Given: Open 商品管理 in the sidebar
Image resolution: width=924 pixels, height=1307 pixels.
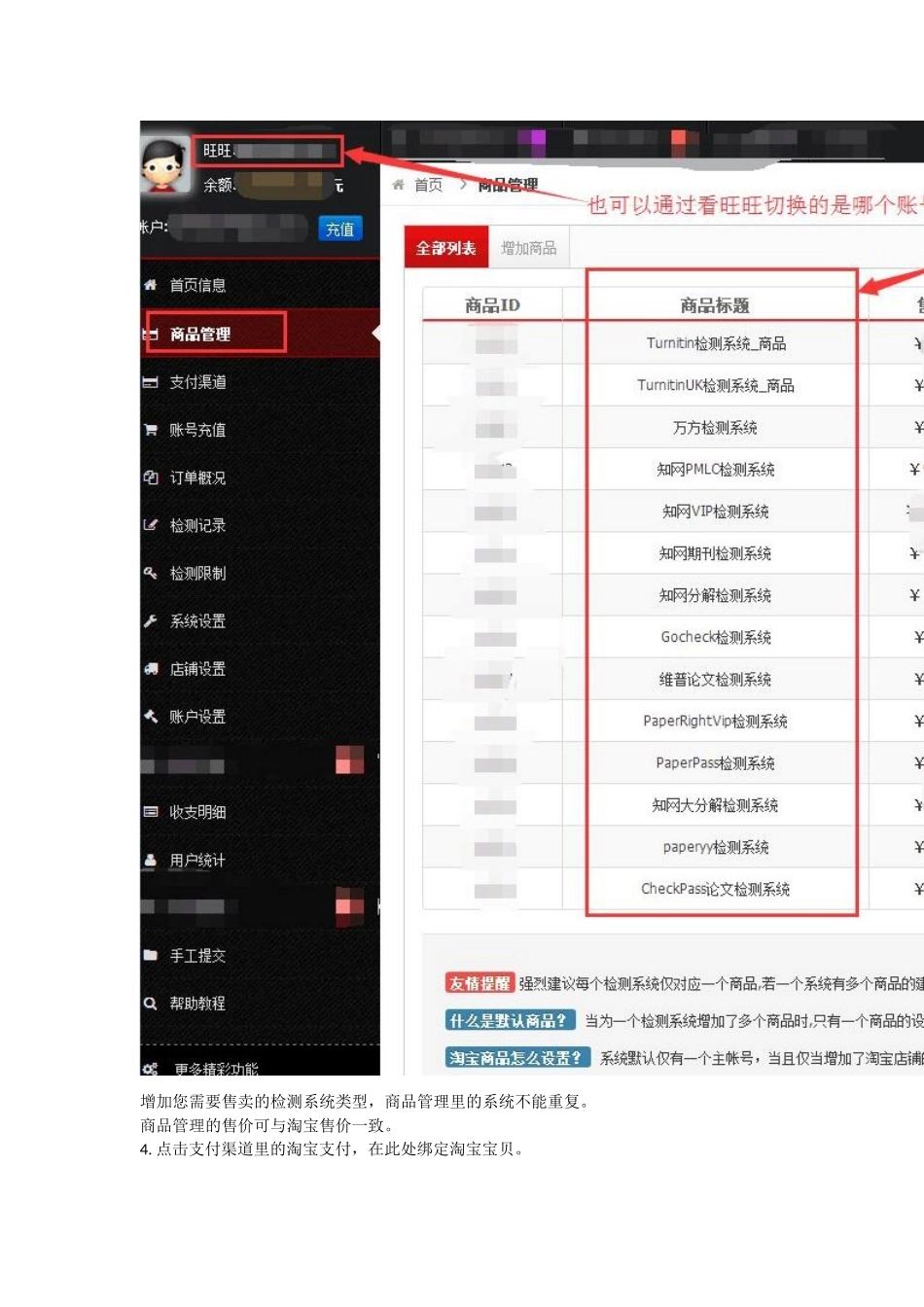Looking at the screenshot, I should coord(200,334).
